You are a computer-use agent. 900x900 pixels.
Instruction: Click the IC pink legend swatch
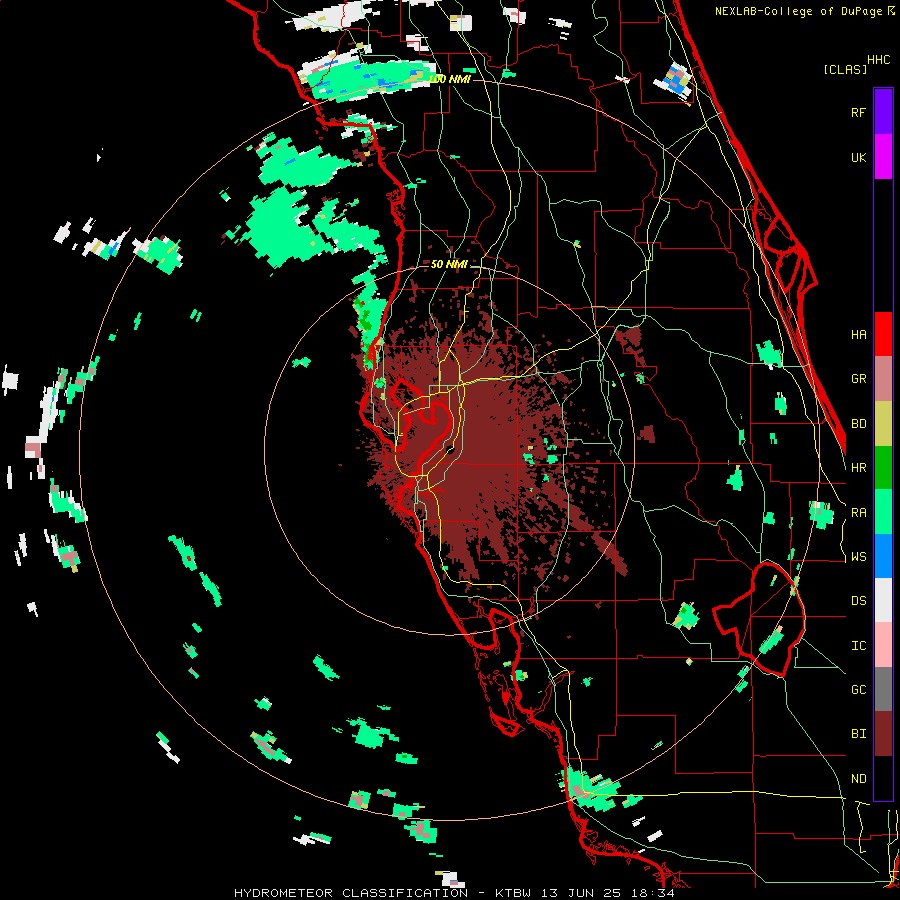(x=883, y=645)
